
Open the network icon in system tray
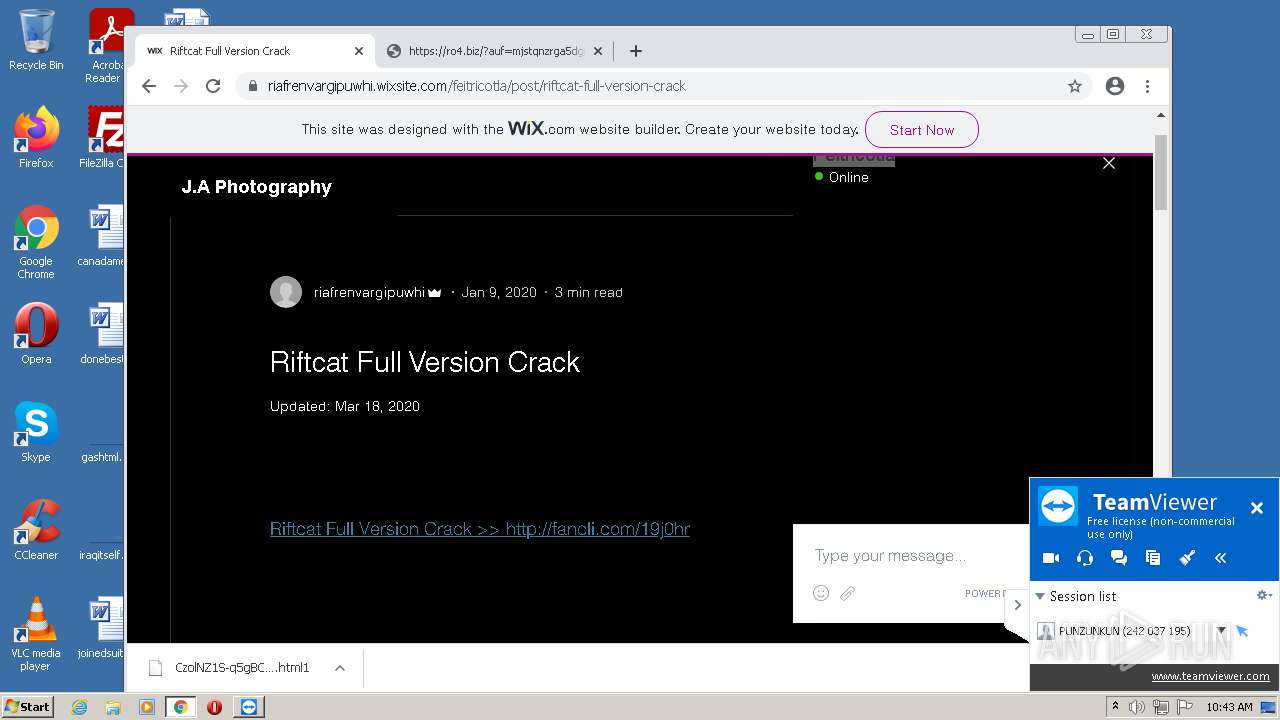click(1161, 707)
